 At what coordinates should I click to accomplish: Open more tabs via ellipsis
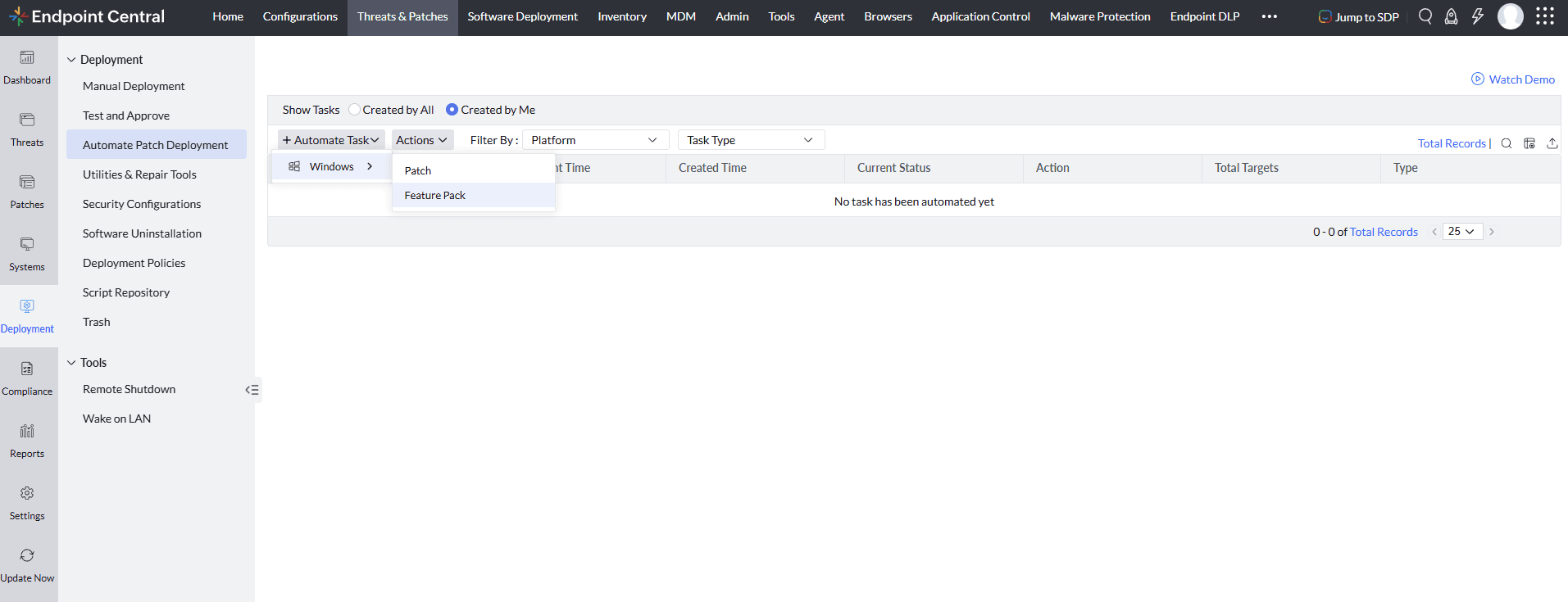(x=1270, y=16)
